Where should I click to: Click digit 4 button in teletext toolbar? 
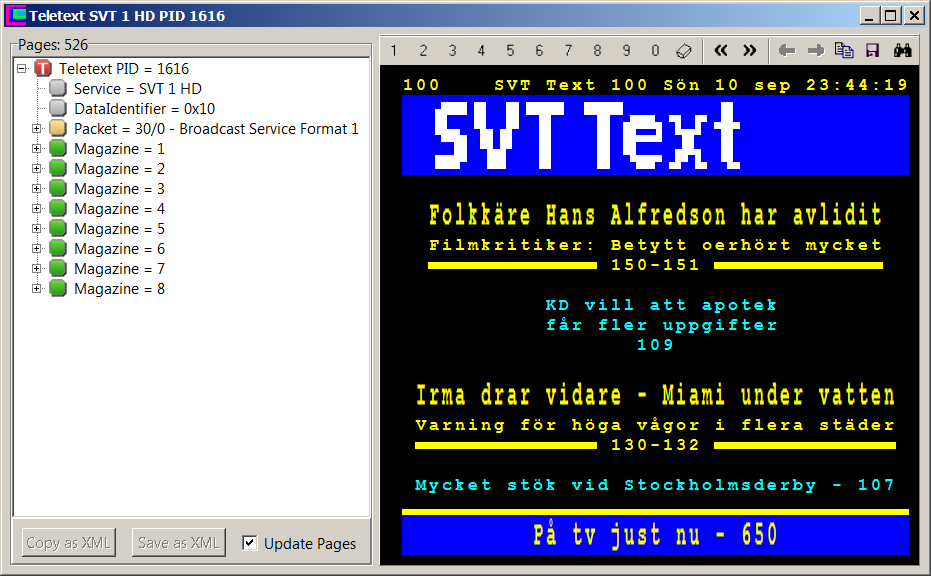[481, 50]
